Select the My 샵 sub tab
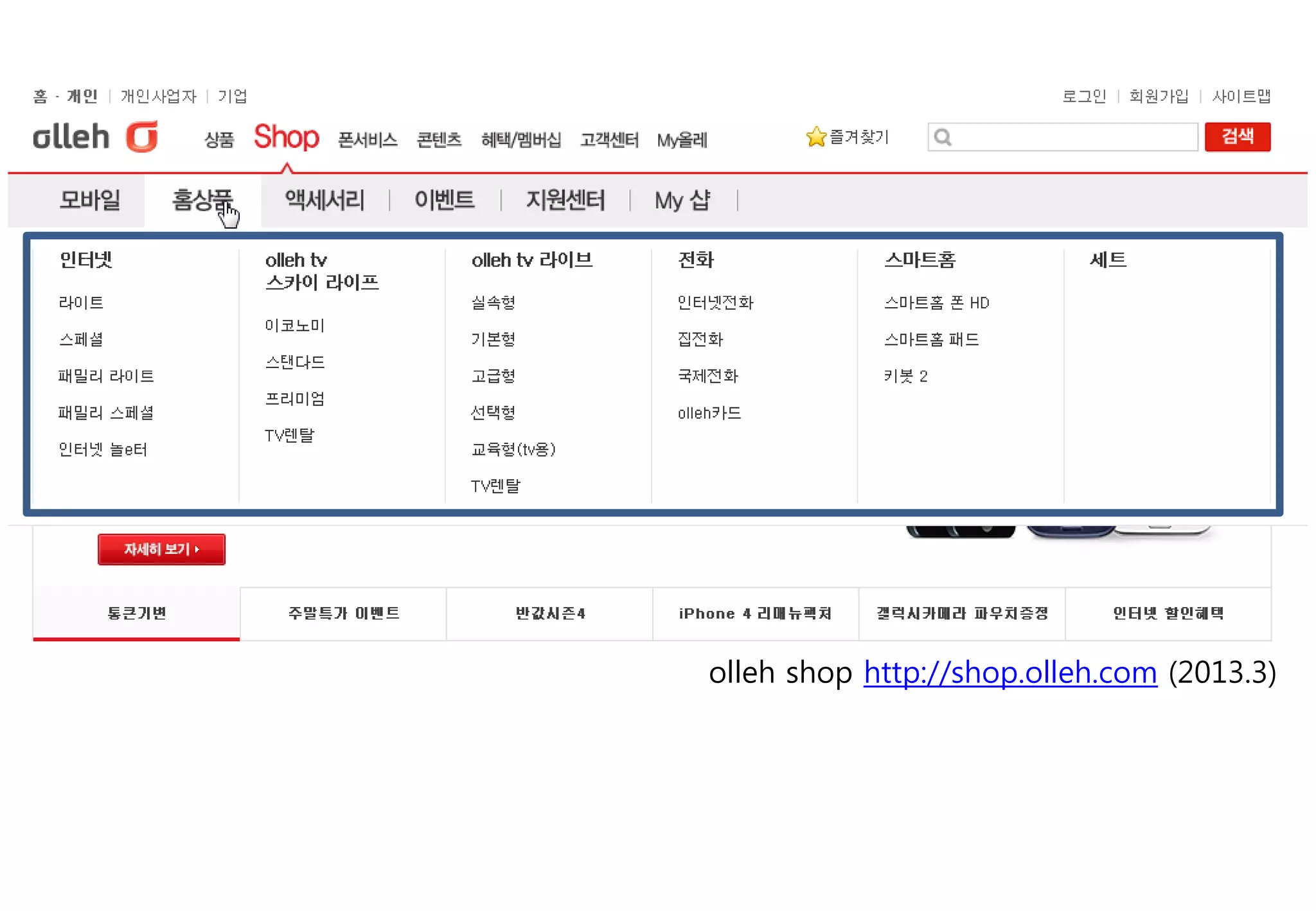The width and height of the screenshot is (1316, 911). [682, 200]
